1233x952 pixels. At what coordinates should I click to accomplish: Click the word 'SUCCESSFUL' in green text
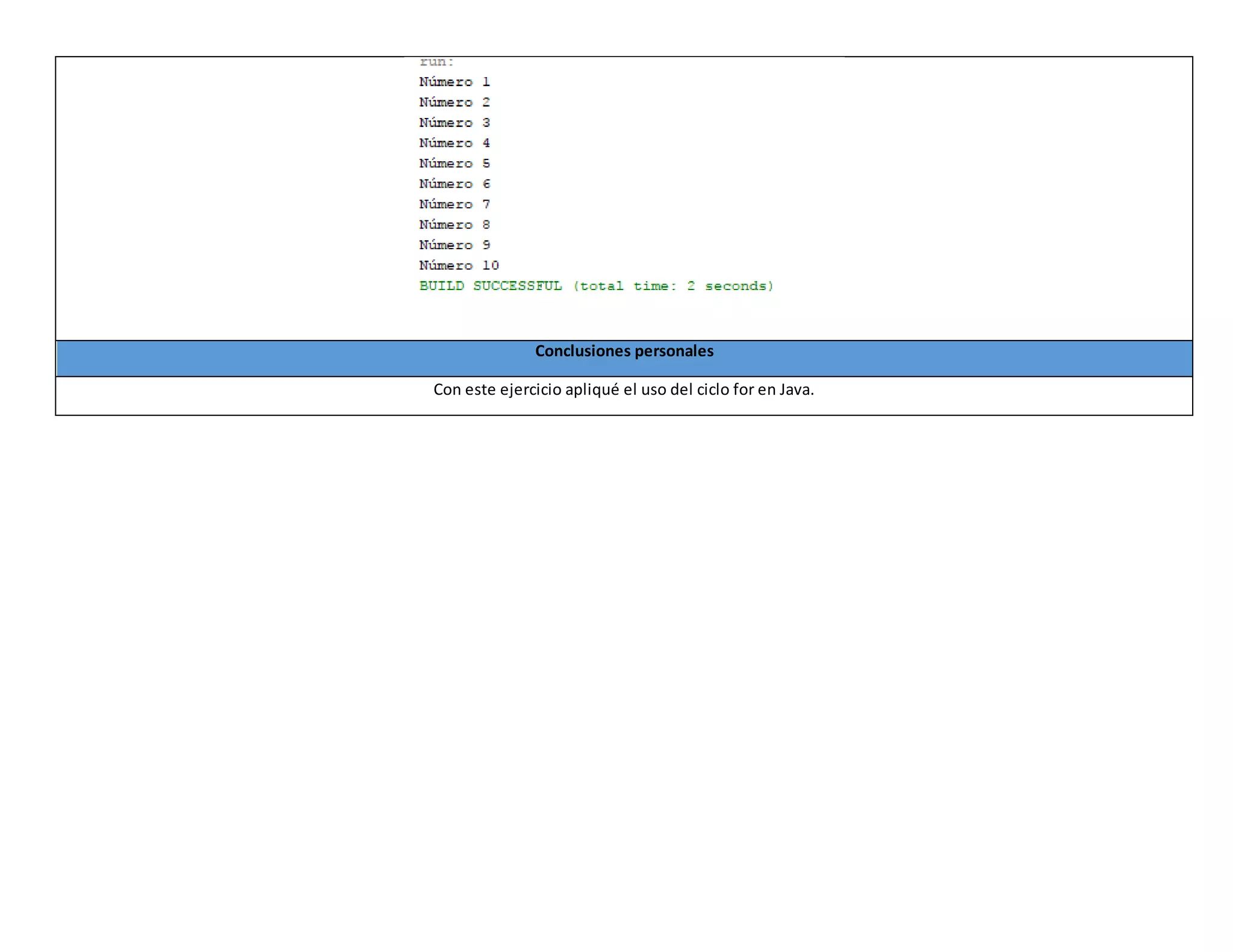(517, 286)
